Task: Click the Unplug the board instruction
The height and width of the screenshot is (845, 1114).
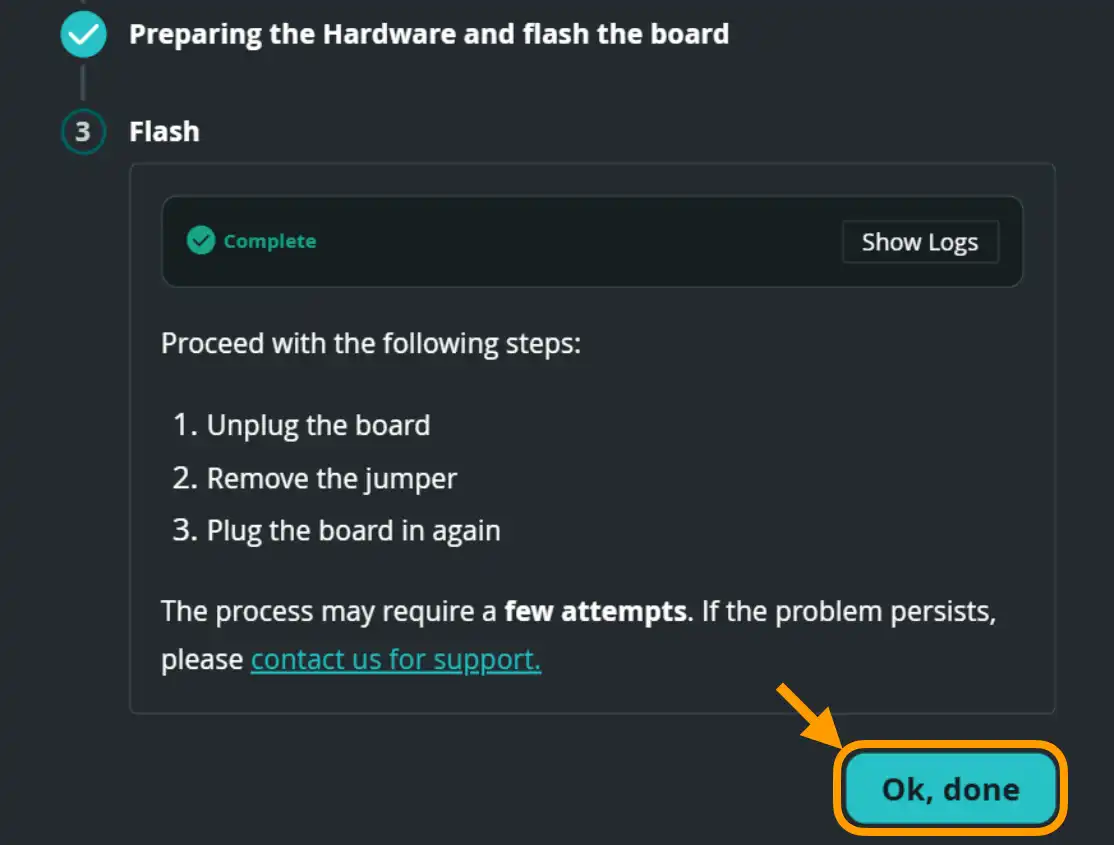Action: click(x=318, y=425)
